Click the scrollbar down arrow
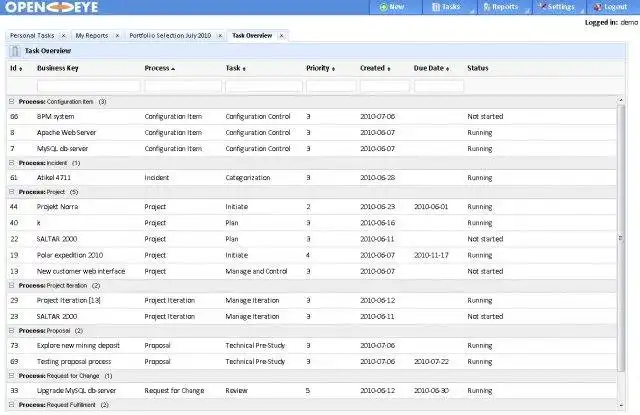Image resolution: width=640 pixels, height=415 pixels. click(x=621, y=406)
